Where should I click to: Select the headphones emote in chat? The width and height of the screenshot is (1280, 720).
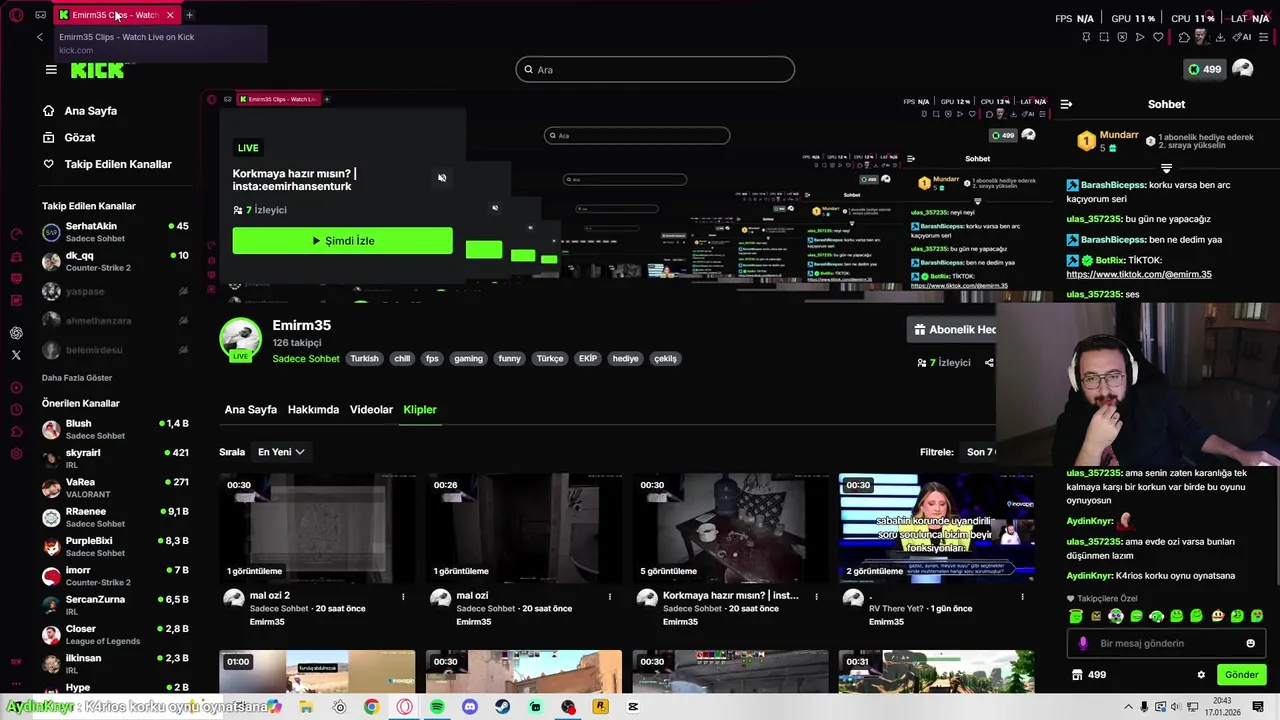click(1156, 616)
